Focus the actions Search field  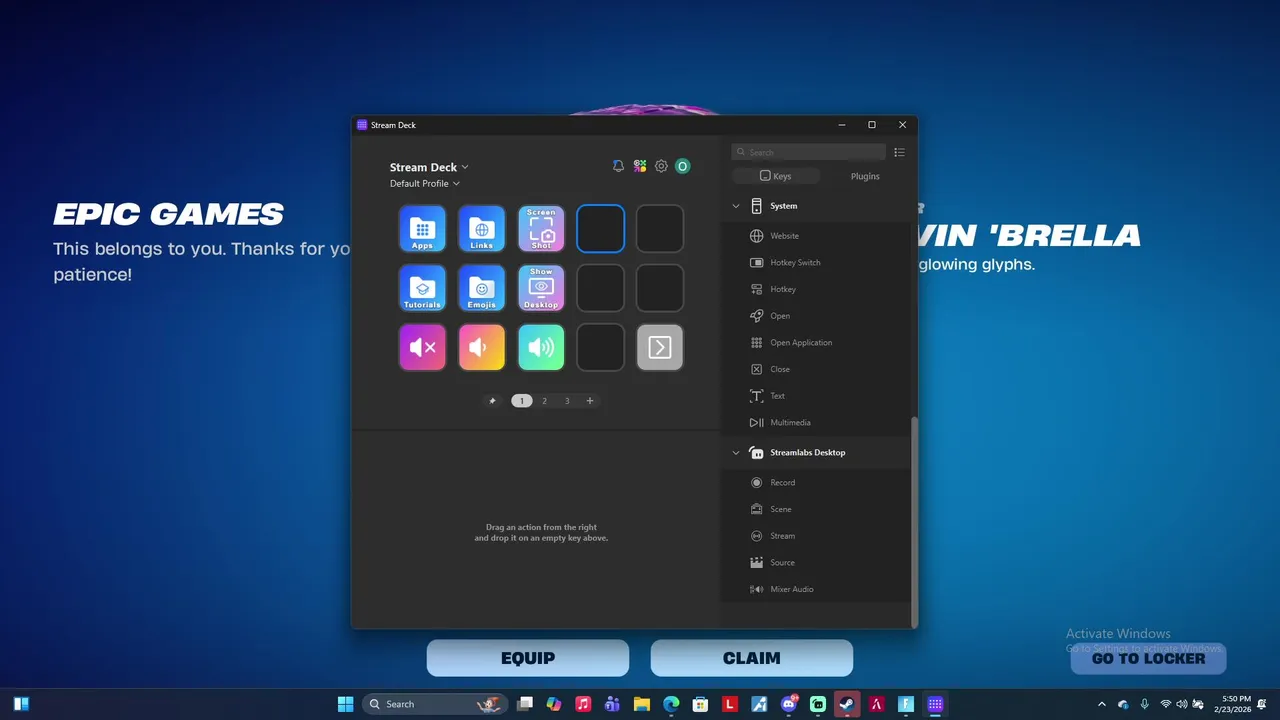pyautogui.click(x=809, y=152)
